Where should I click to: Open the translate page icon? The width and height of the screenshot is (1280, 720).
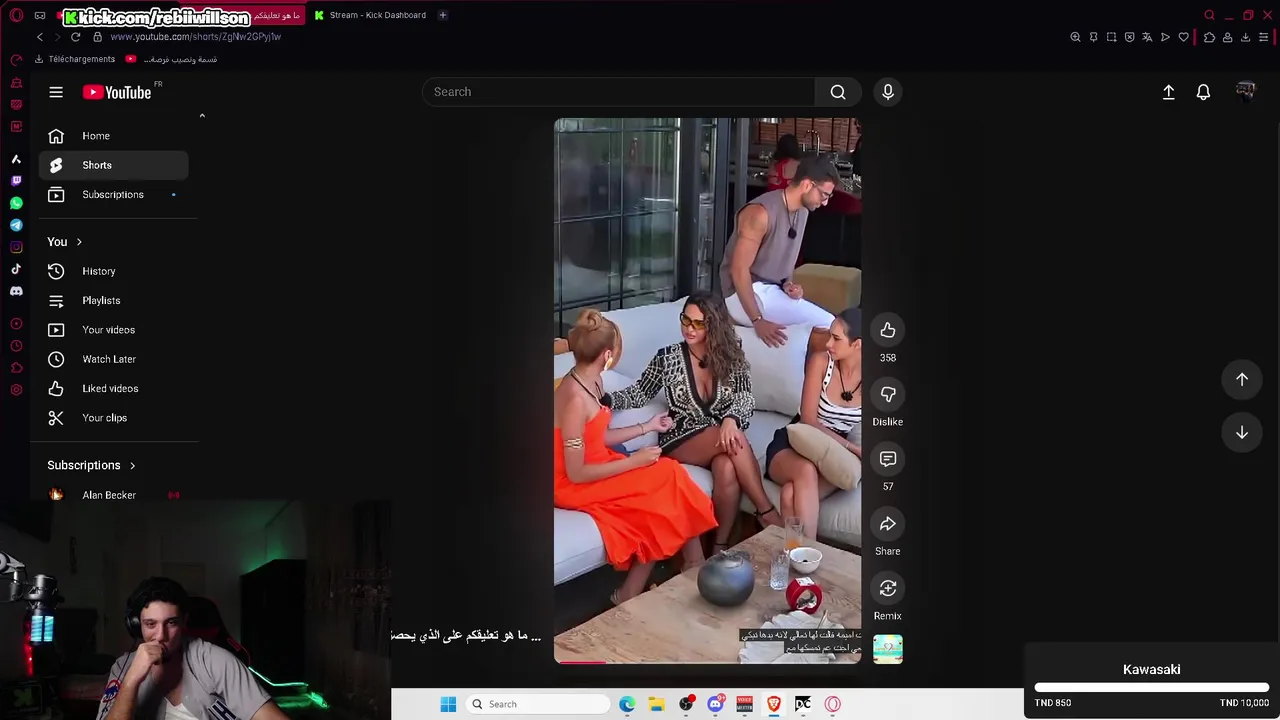pyautogui.click(x=1147, y=37)
